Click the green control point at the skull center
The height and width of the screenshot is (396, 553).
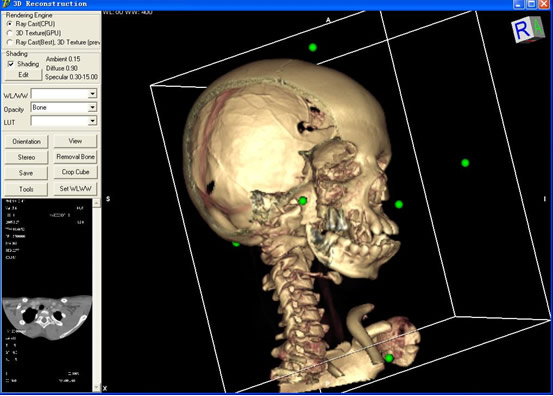[303, 201]
